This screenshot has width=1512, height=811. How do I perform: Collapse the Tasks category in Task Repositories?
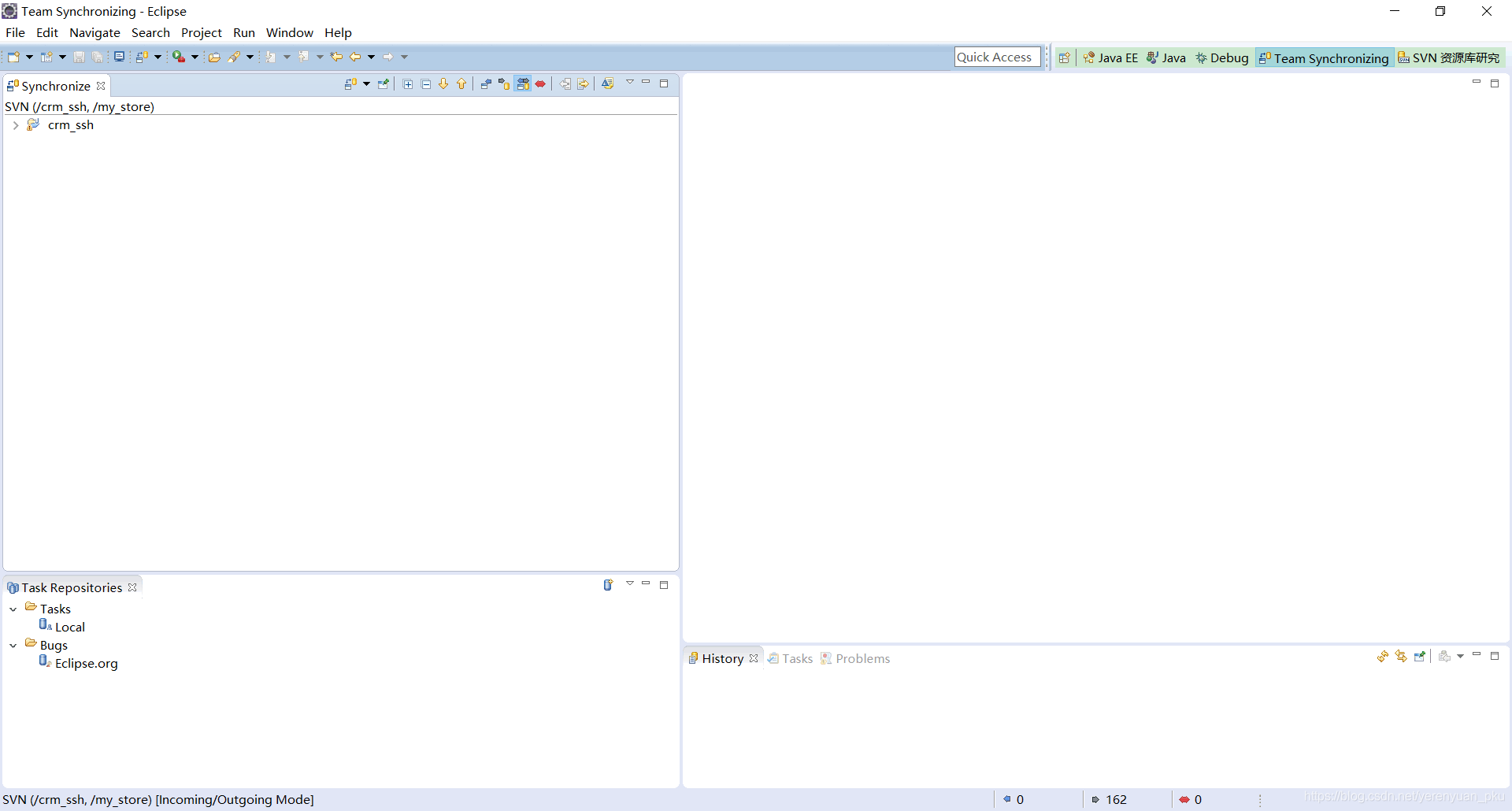click(13, 609)
